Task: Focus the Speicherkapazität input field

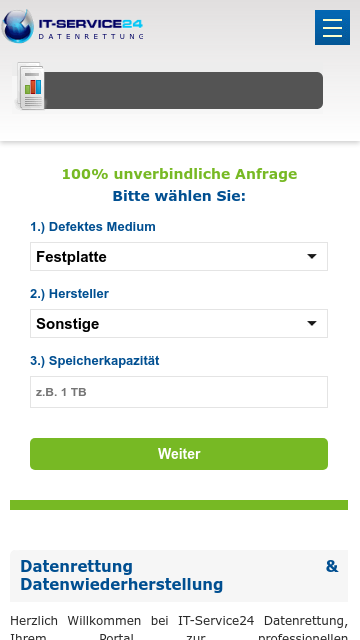Action: pyautogui.click(x=179, y=392)
